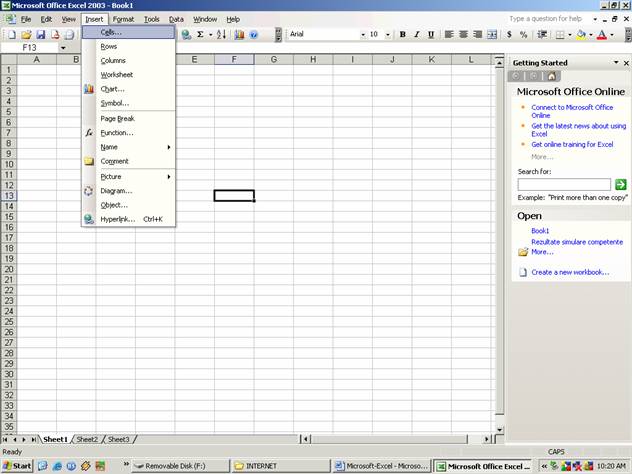Screen dimensions: 632x474
Task: Click the Internet Explorer quick launch icon
Action: (x=57, y=466)
